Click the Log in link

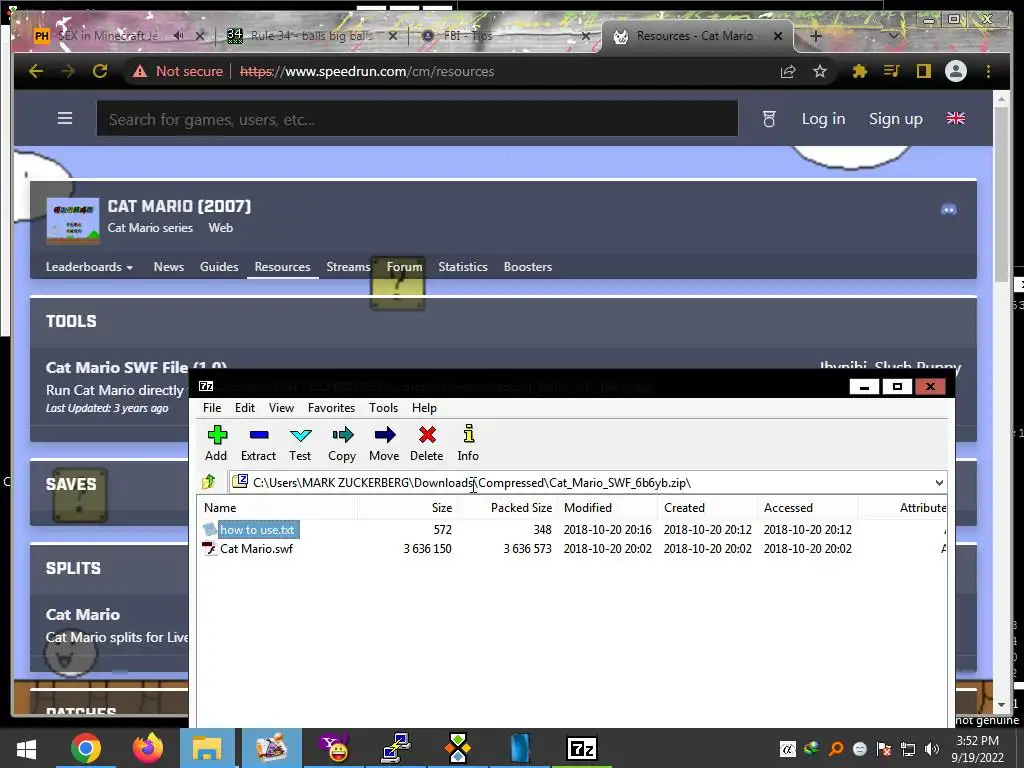pos(824,119)
